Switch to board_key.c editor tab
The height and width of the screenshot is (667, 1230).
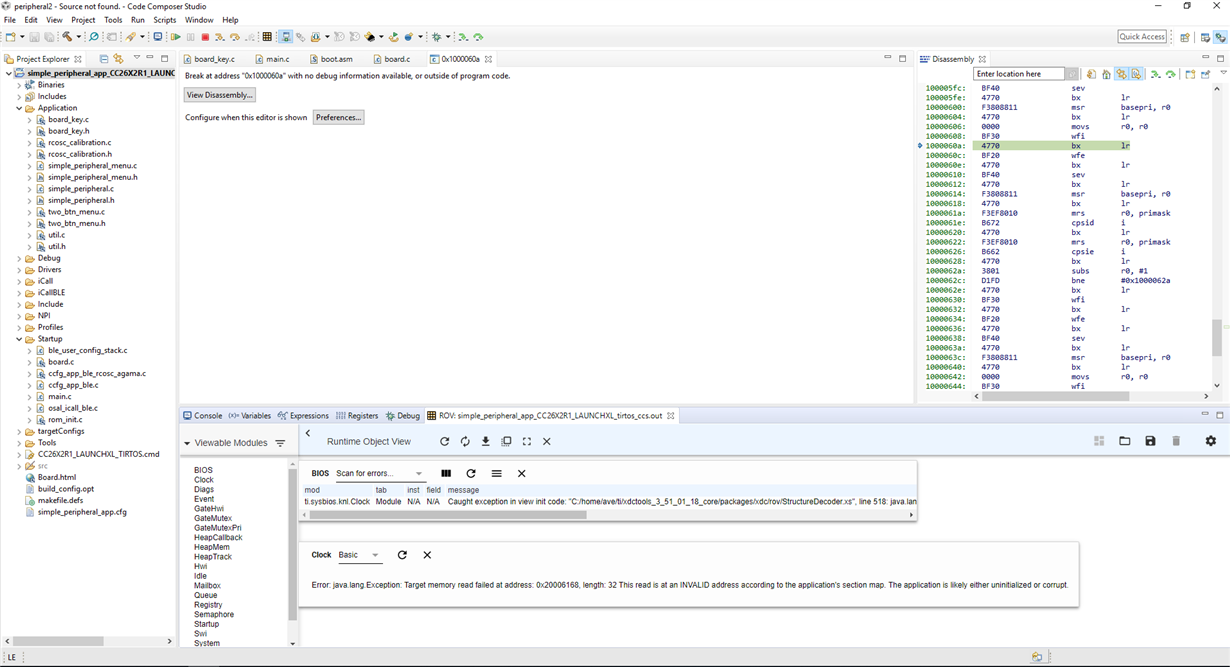point(208,59)
